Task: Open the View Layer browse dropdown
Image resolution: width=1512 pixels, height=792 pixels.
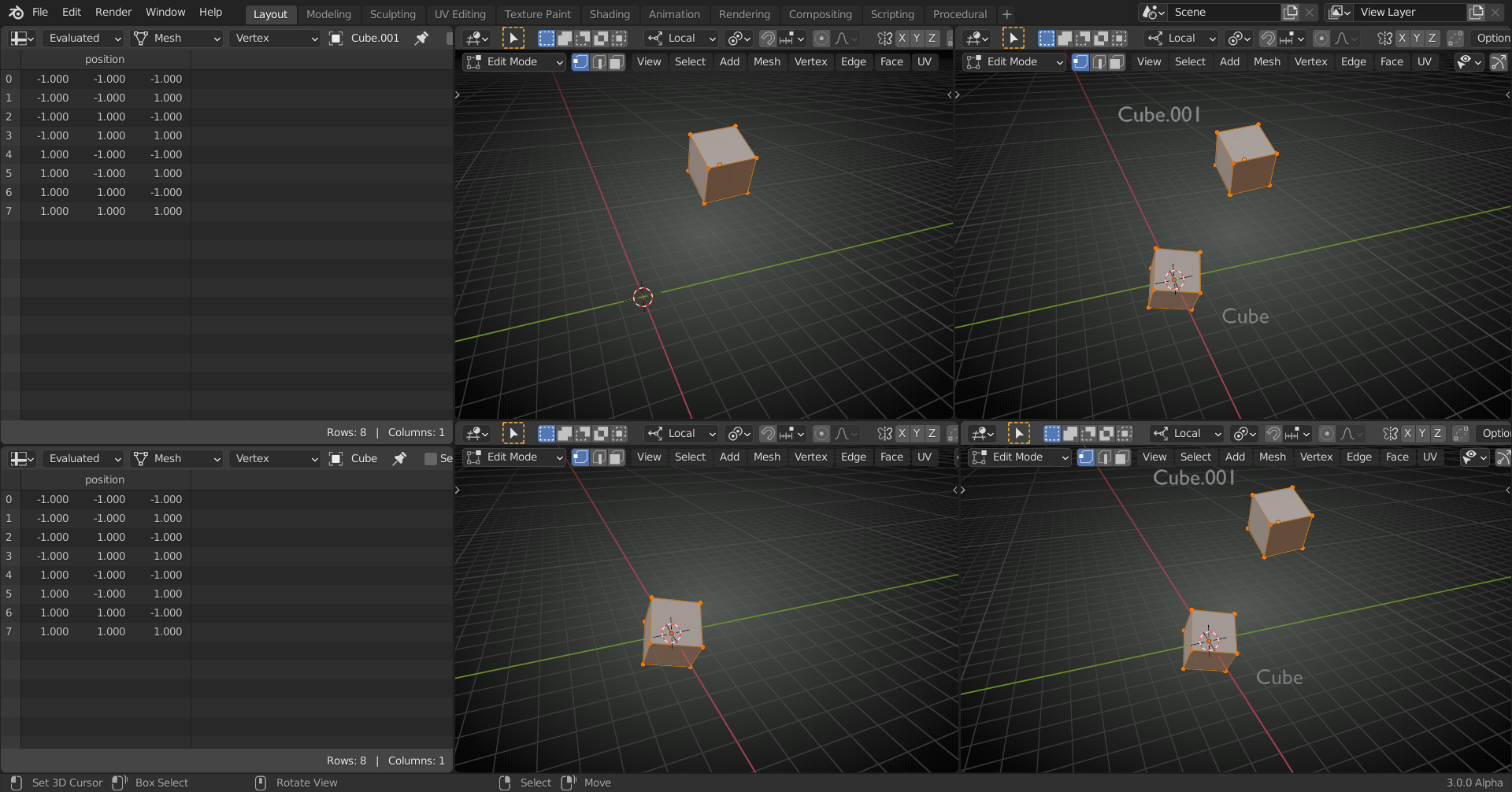Action: click(1340, 13)
